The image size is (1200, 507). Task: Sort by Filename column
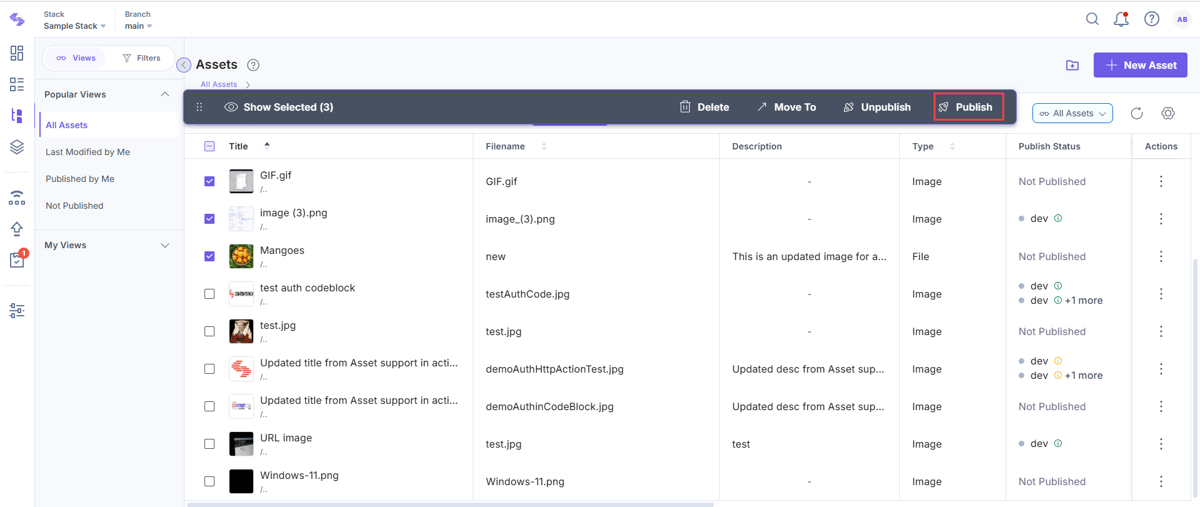(x=544, y=146)
